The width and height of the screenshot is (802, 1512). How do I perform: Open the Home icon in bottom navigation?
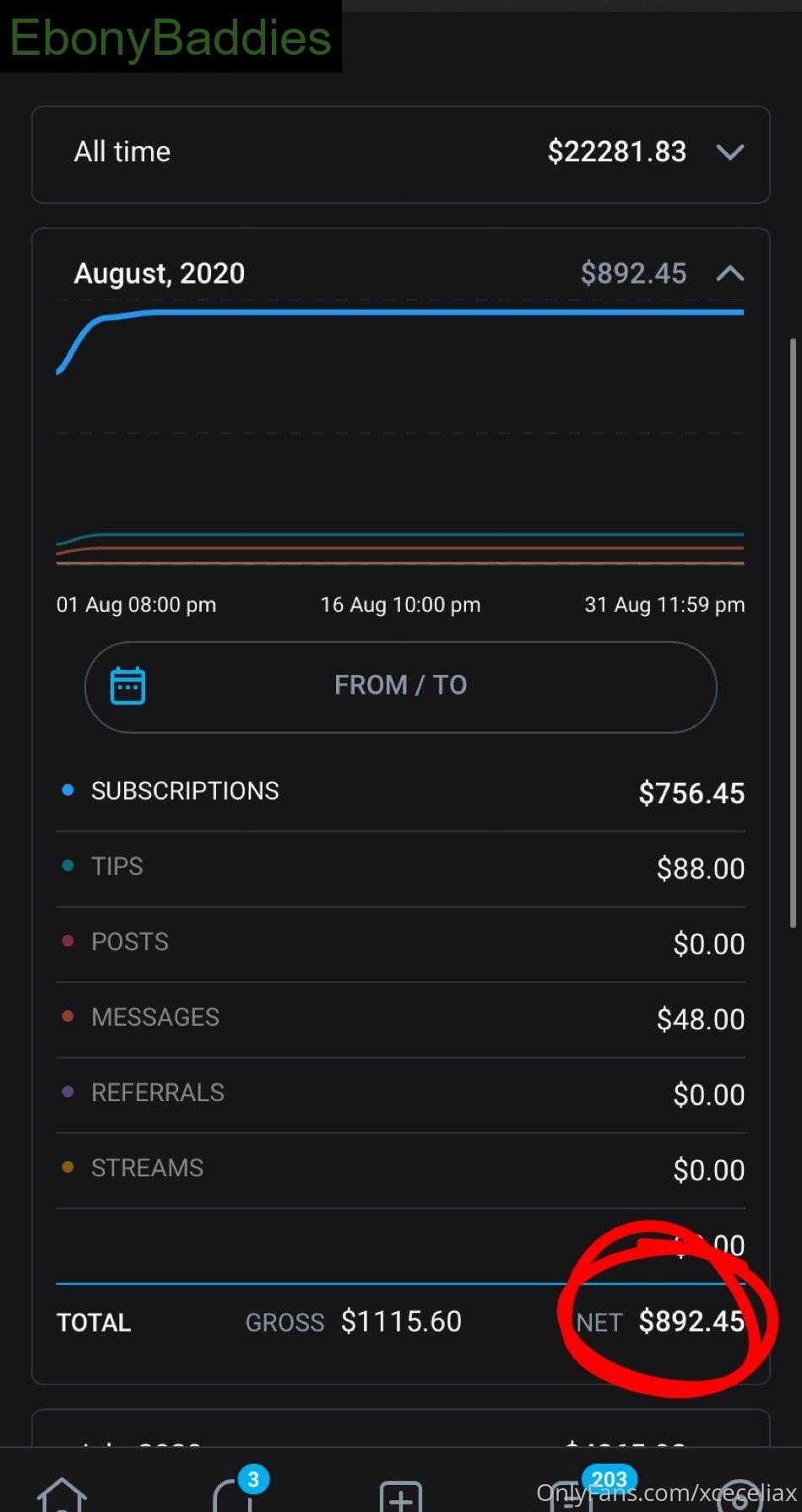[x=62, y=1494]
